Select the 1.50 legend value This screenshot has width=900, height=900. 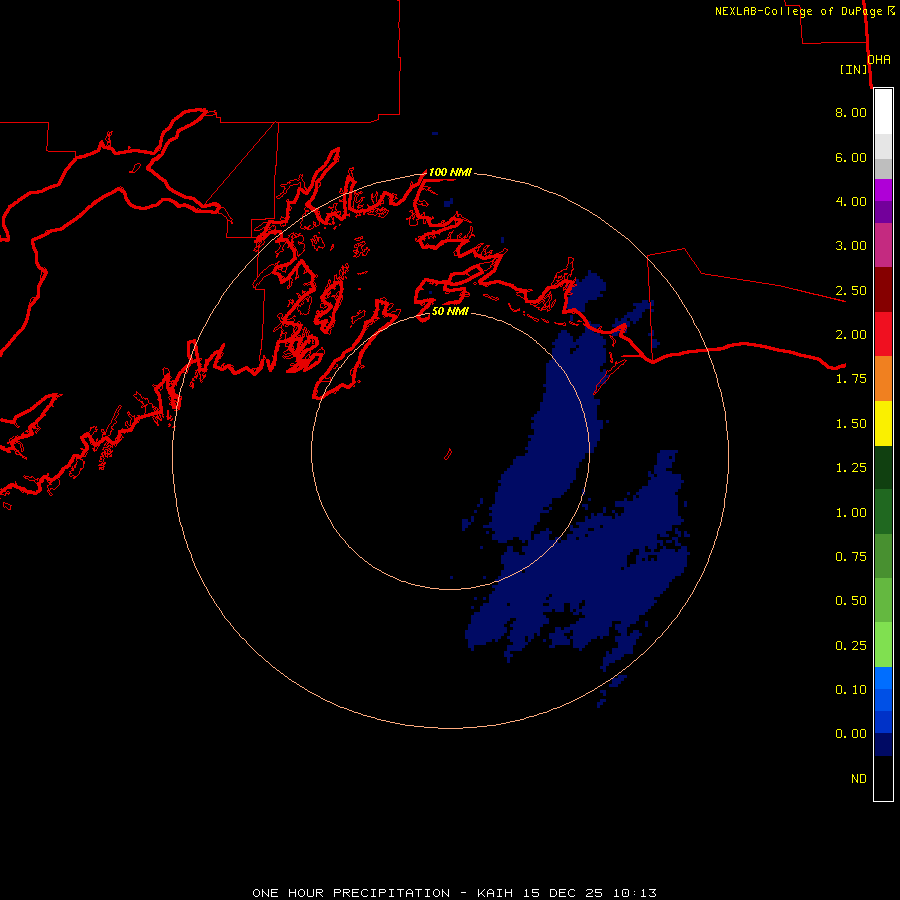[851, 424]
